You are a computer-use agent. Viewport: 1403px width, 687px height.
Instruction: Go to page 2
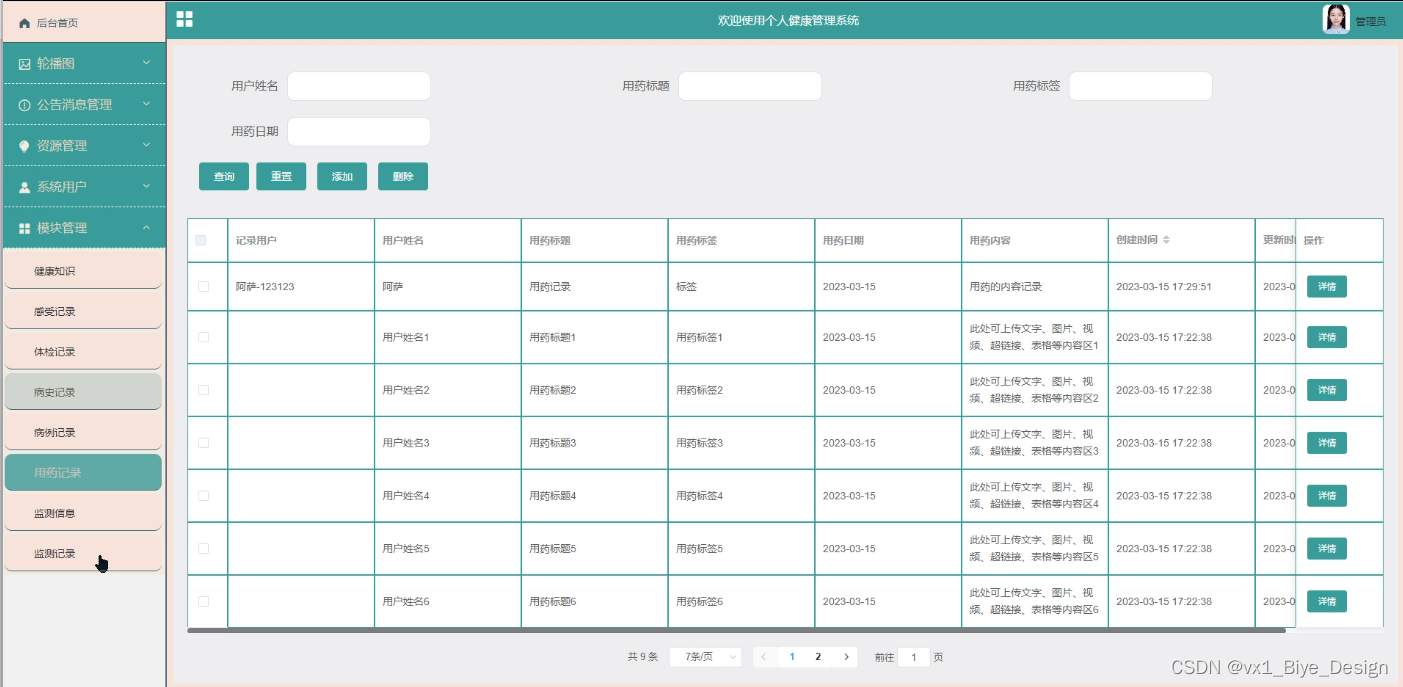pos(818,657)
